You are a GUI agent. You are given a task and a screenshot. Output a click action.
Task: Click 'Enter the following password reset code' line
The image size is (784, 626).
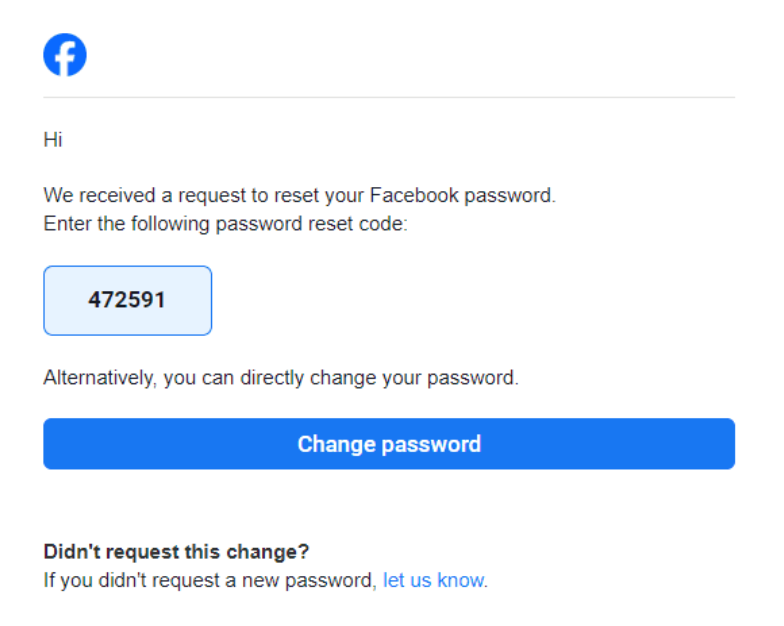pos(226,224)
